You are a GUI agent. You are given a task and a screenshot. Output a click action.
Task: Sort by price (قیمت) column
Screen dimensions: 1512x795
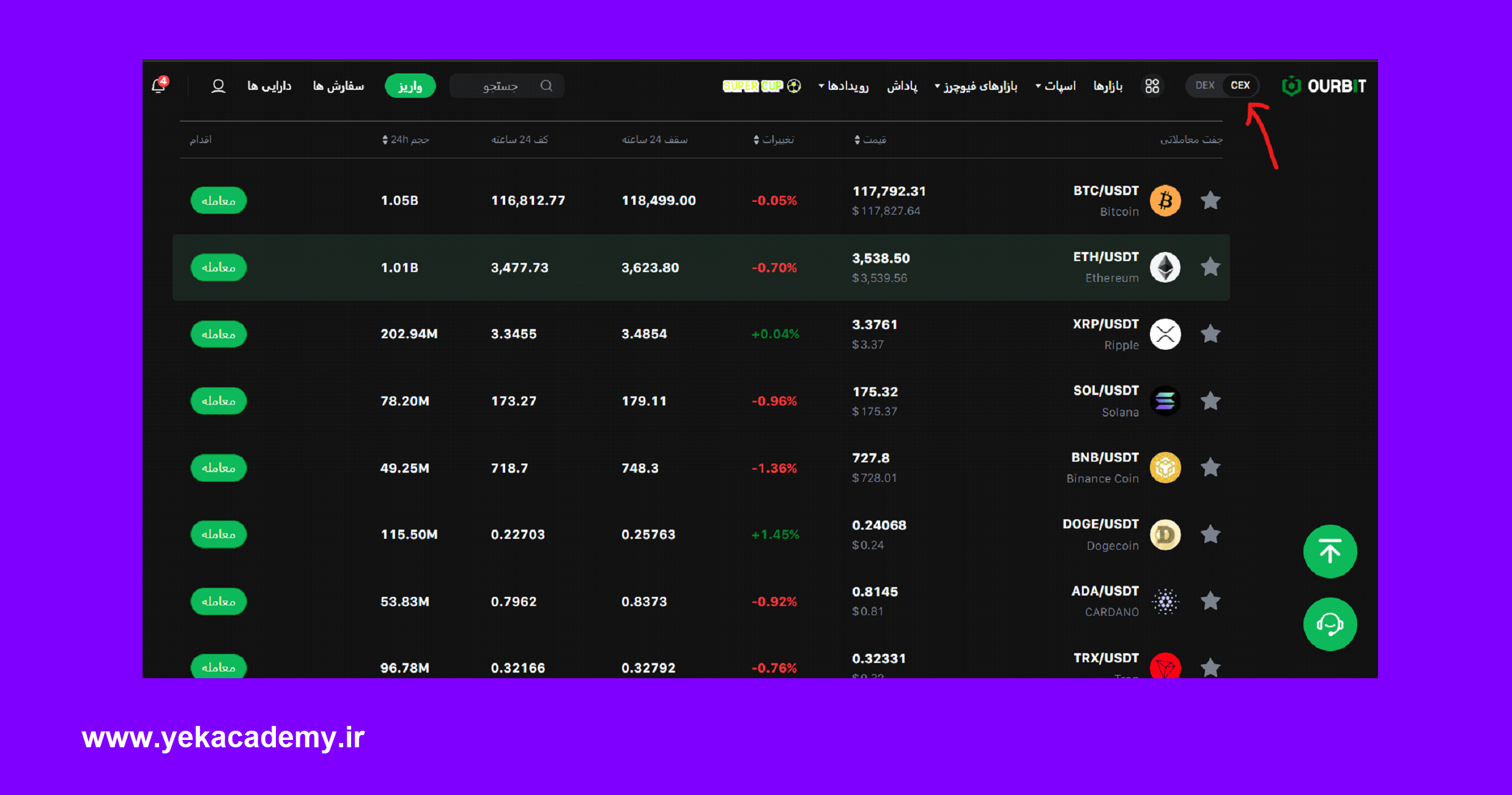click(870, 140)
